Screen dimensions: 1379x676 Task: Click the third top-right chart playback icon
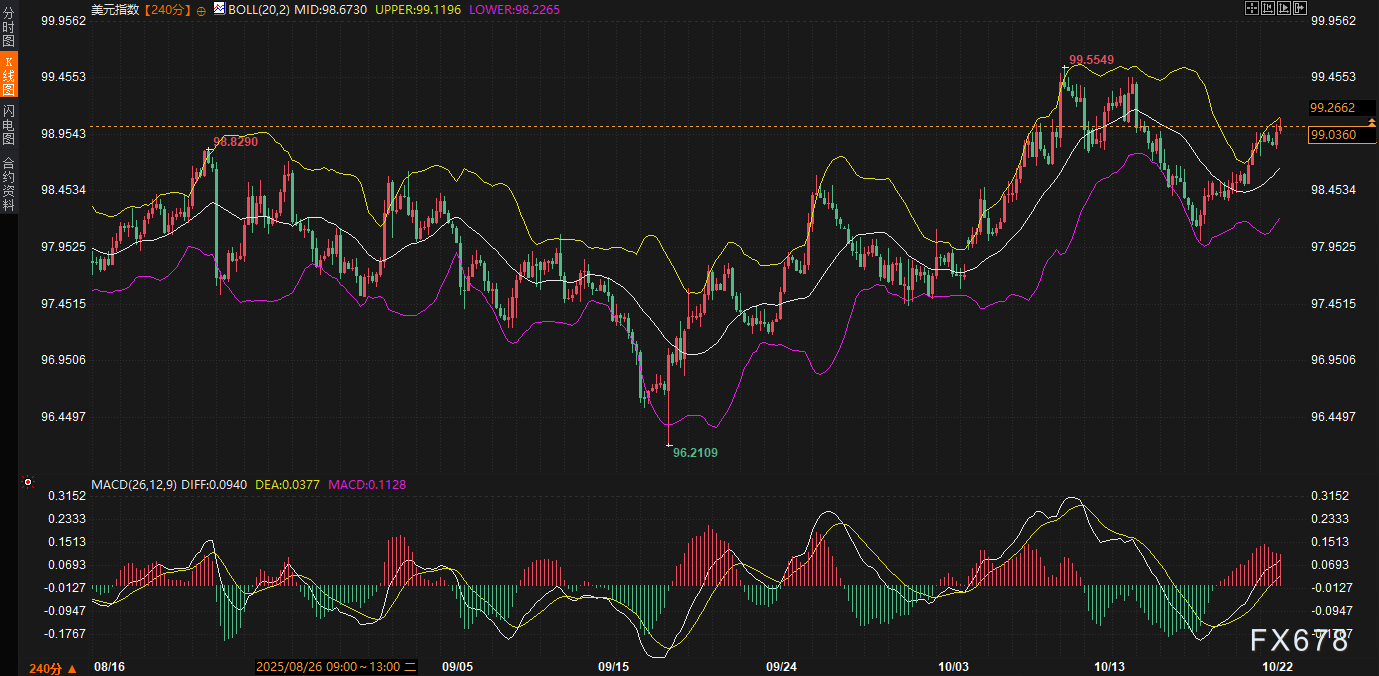point(1284,8)
